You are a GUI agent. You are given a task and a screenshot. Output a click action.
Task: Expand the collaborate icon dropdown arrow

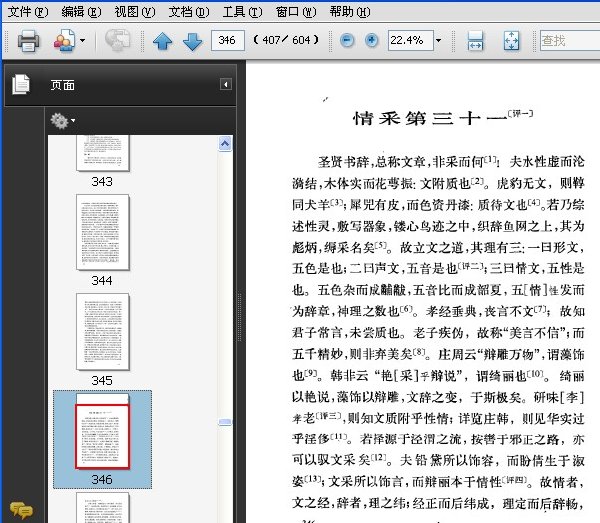(x=82, y=40)
